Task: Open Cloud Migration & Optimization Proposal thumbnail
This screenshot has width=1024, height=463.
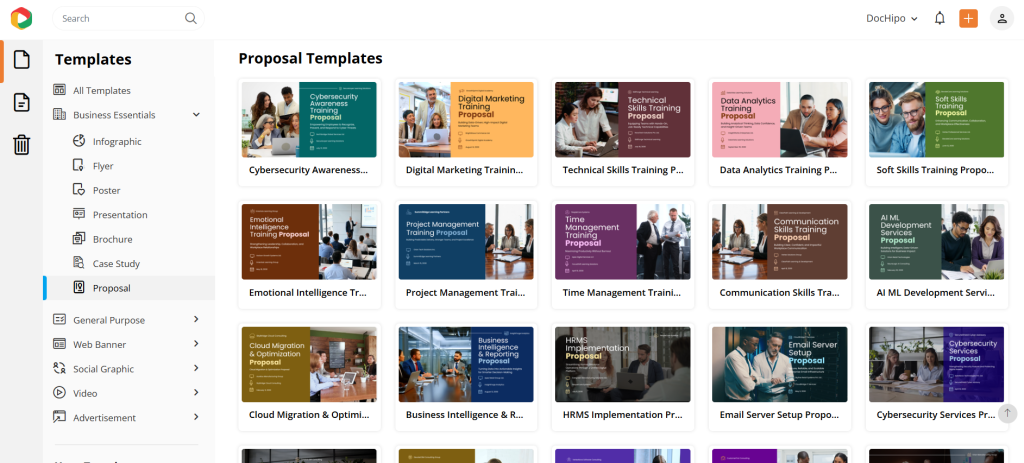Action: [309, 364]
